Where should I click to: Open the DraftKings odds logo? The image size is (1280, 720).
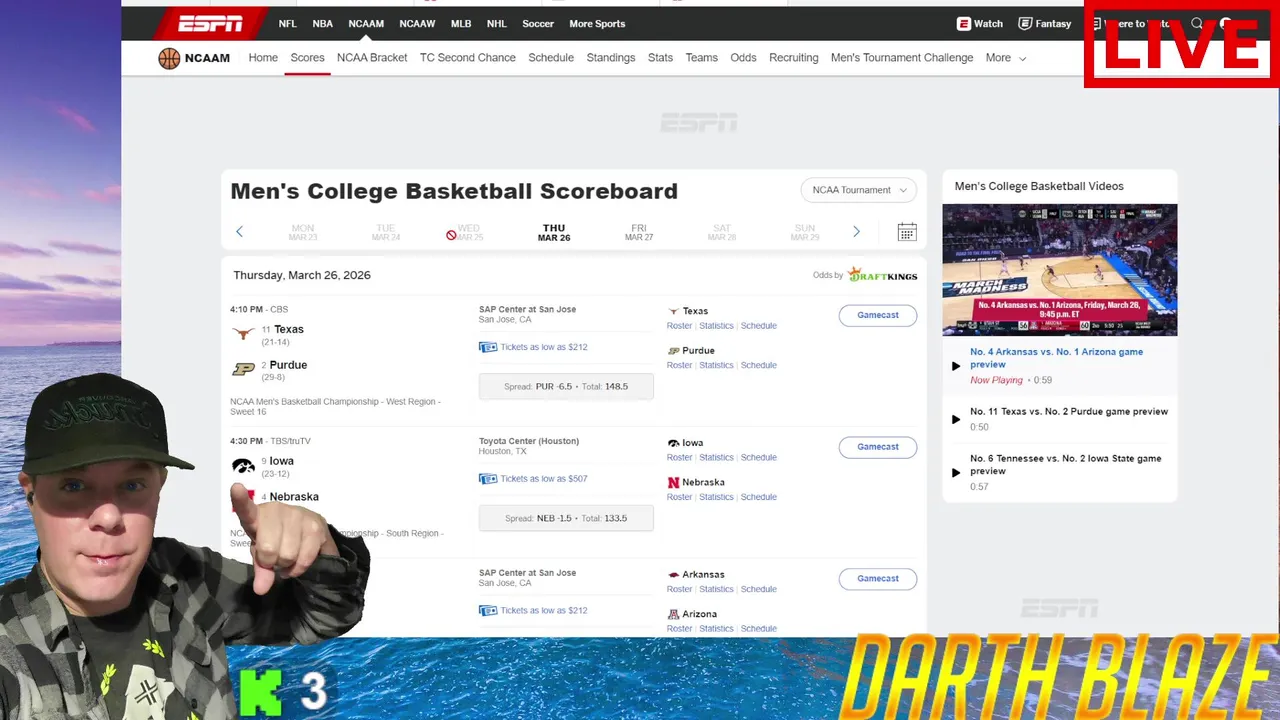pyautogui.click(x=882, y=275)
